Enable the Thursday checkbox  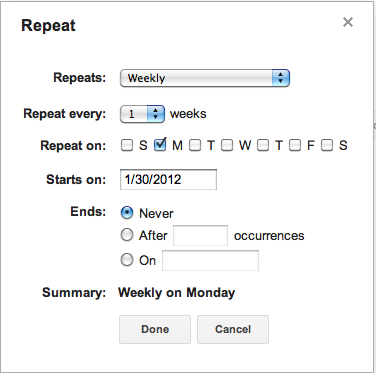(263, 145)
